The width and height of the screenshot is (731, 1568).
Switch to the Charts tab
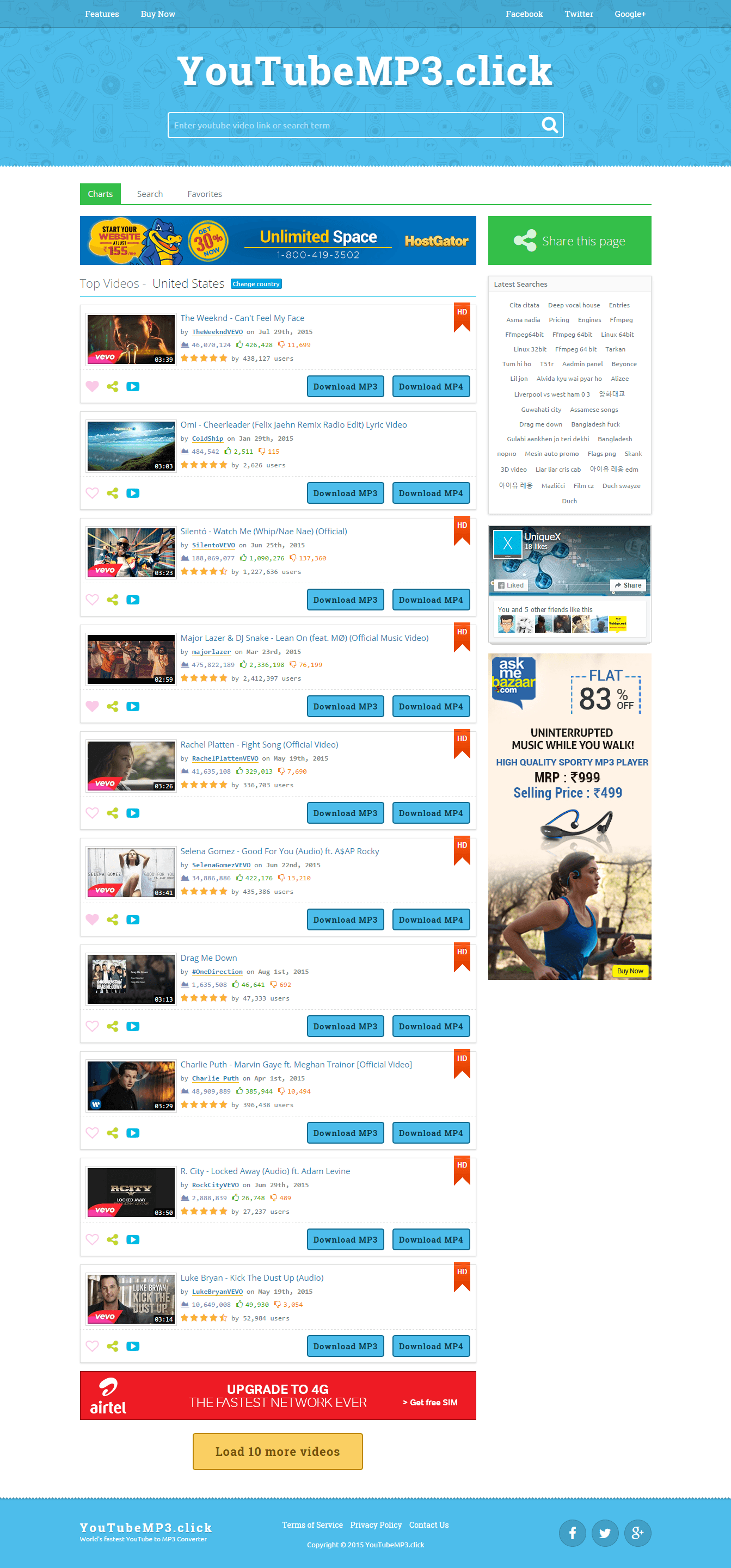point(100,194)
